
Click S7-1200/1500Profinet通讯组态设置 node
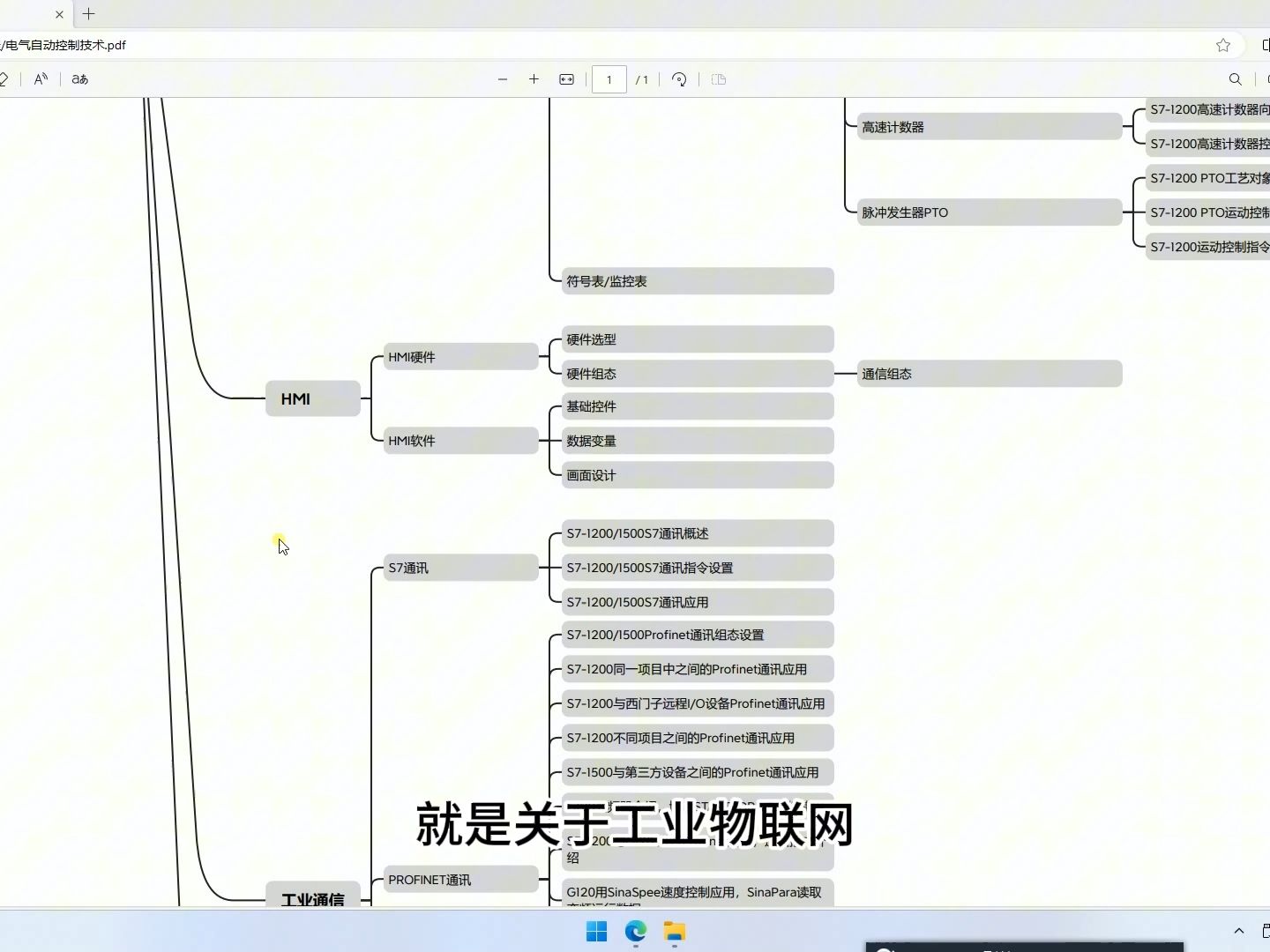tap(698, 635)
